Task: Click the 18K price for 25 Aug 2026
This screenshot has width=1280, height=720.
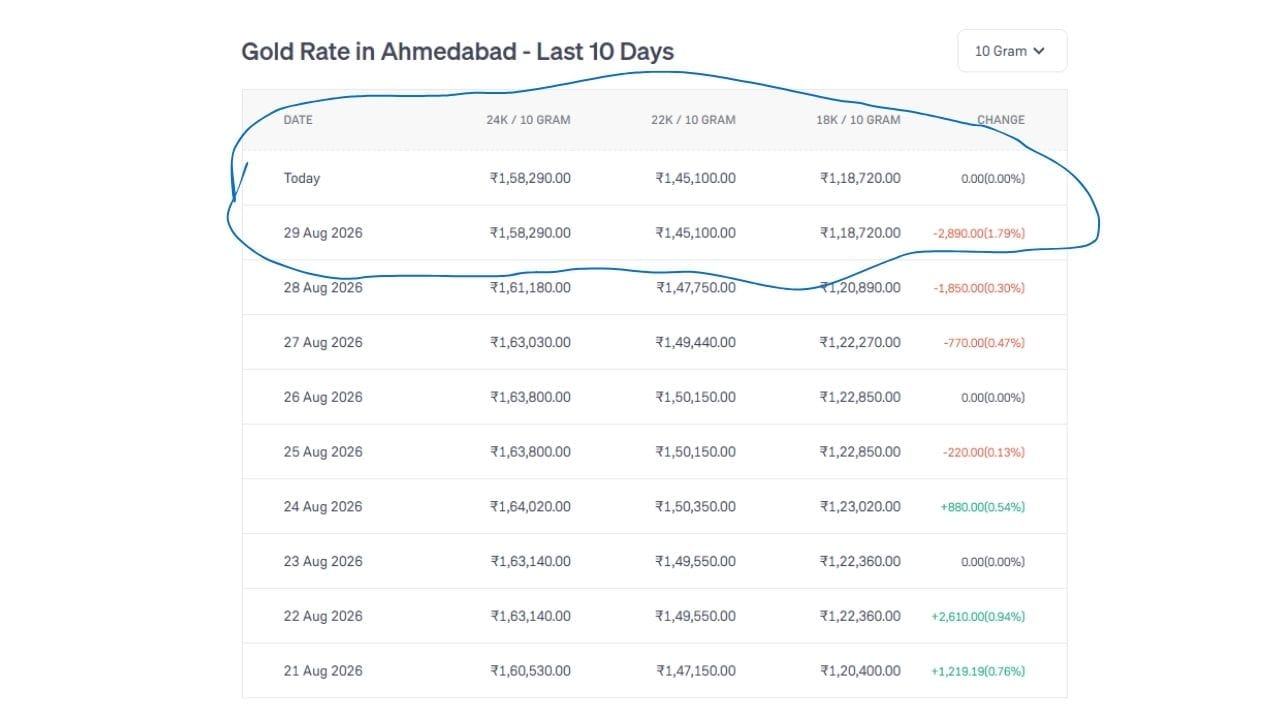Action: (x=860, y=452)
